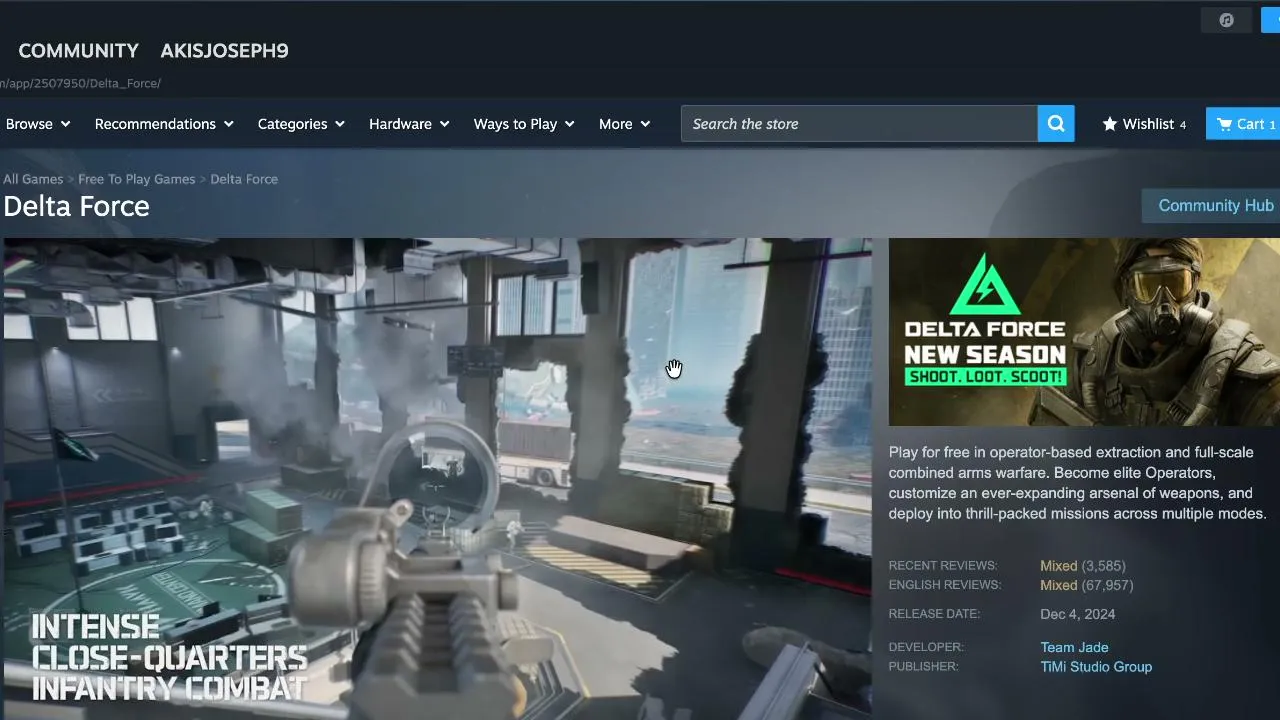Click the game description paragraph
Screen dimensions: 1280x720
[x=1078, y=483]
